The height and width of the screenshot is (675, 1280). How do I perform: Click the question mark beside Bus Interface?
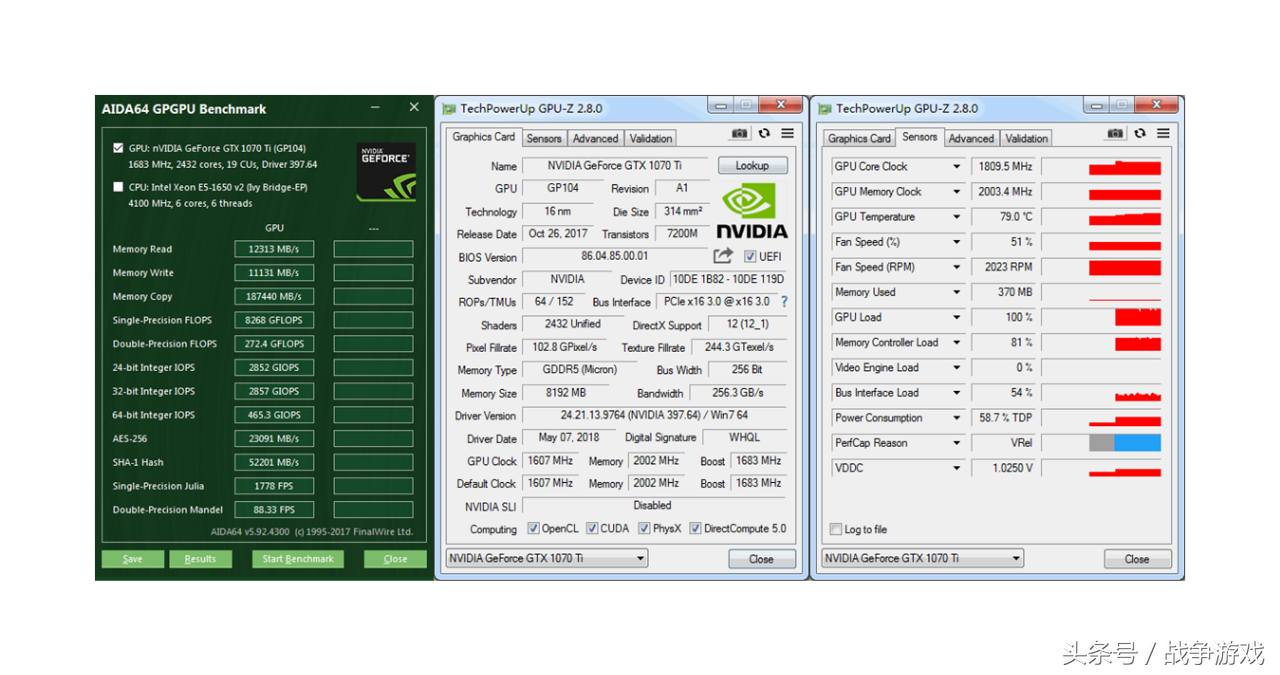click(786, 302)
